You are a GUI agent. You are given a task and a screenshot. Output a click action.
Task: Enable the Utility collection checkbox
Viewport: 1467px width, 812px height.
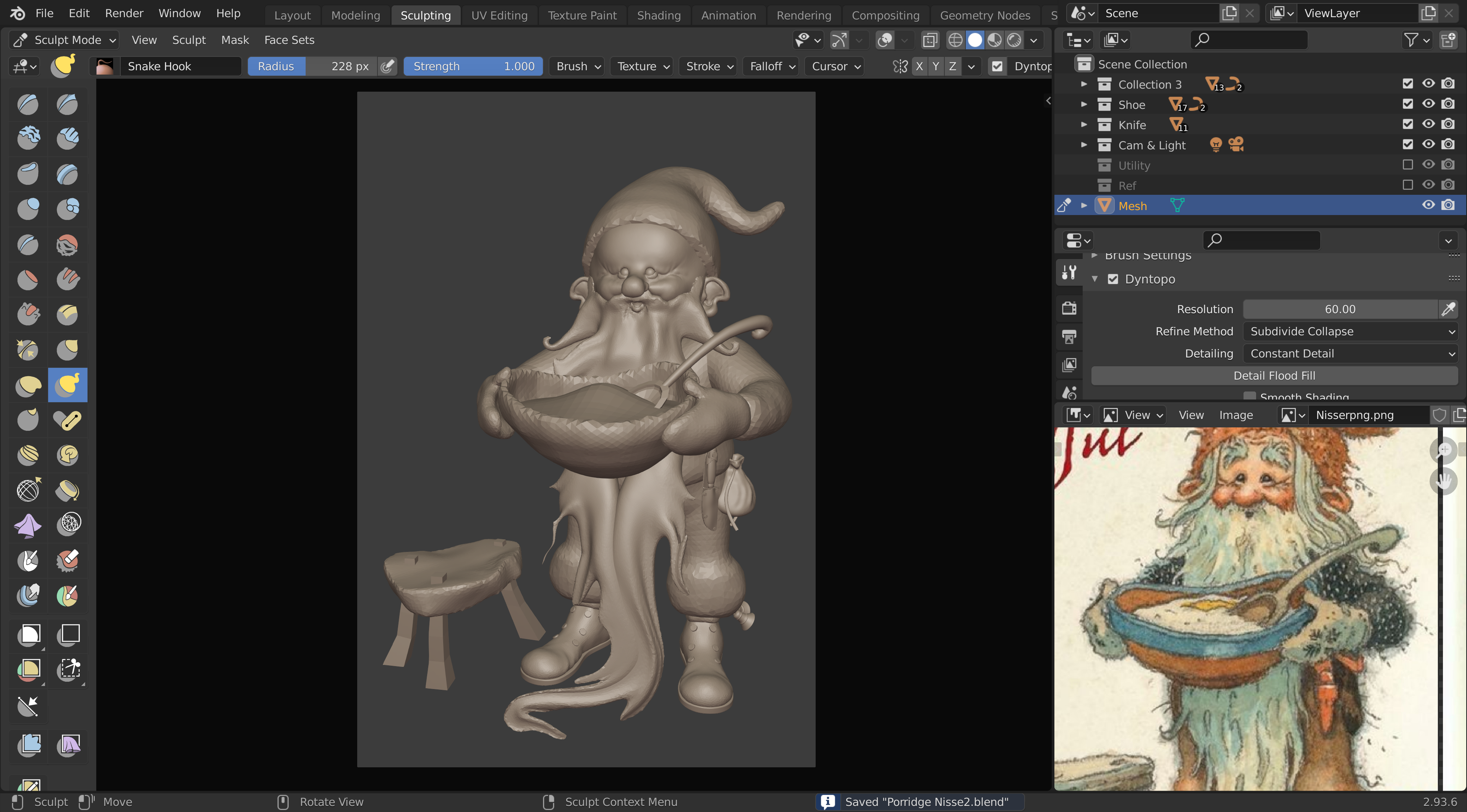(1408, 165)
